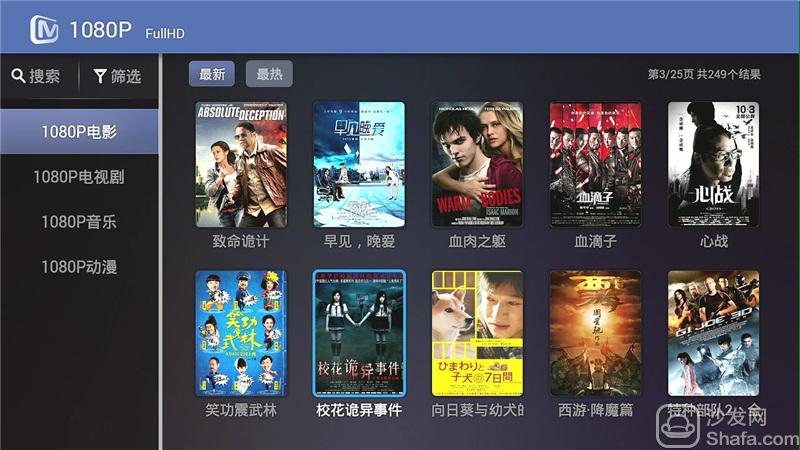
Task: Open the 1080P电视剧 category
Action: click(x=79, y=177)
